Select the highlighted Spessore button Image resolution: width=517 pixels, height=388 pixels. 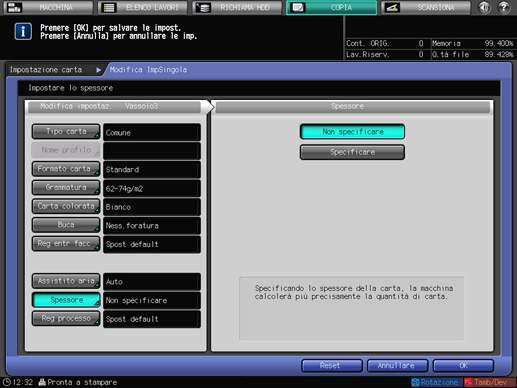[66, 300]
